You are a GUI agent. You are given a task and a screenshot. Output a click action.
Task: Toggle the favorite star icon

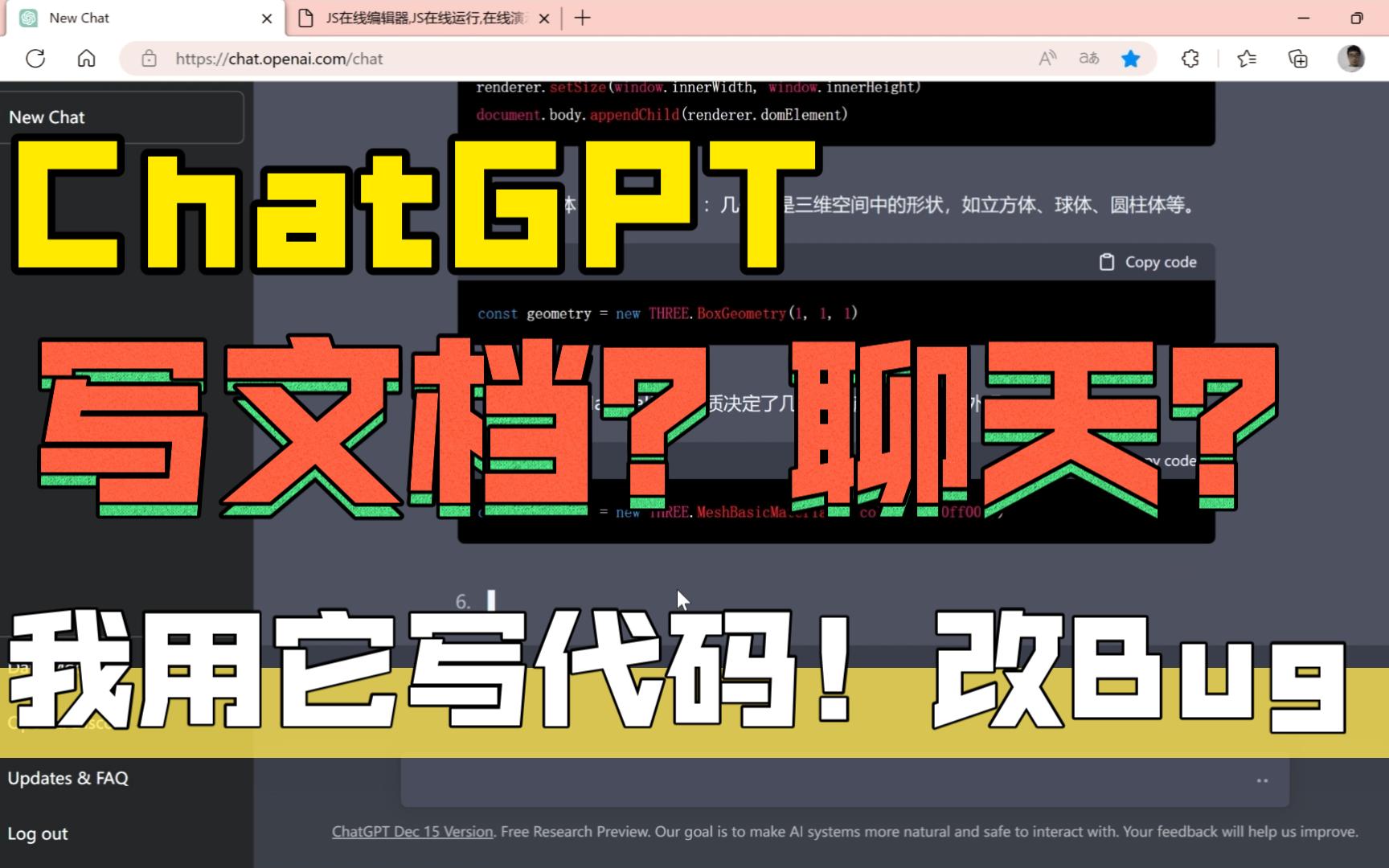[1131, 59]
